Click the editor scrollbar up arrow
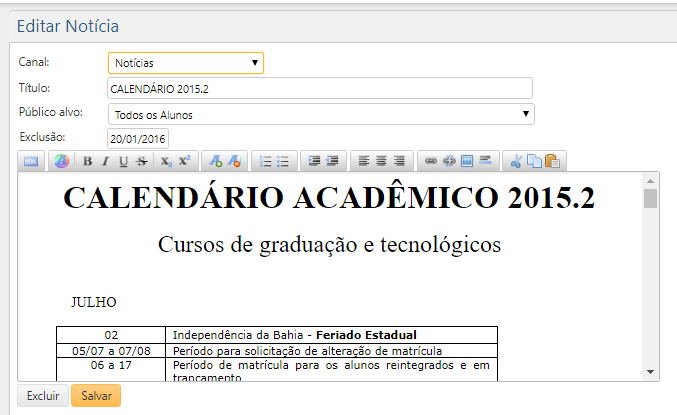 tap(651, 181)
